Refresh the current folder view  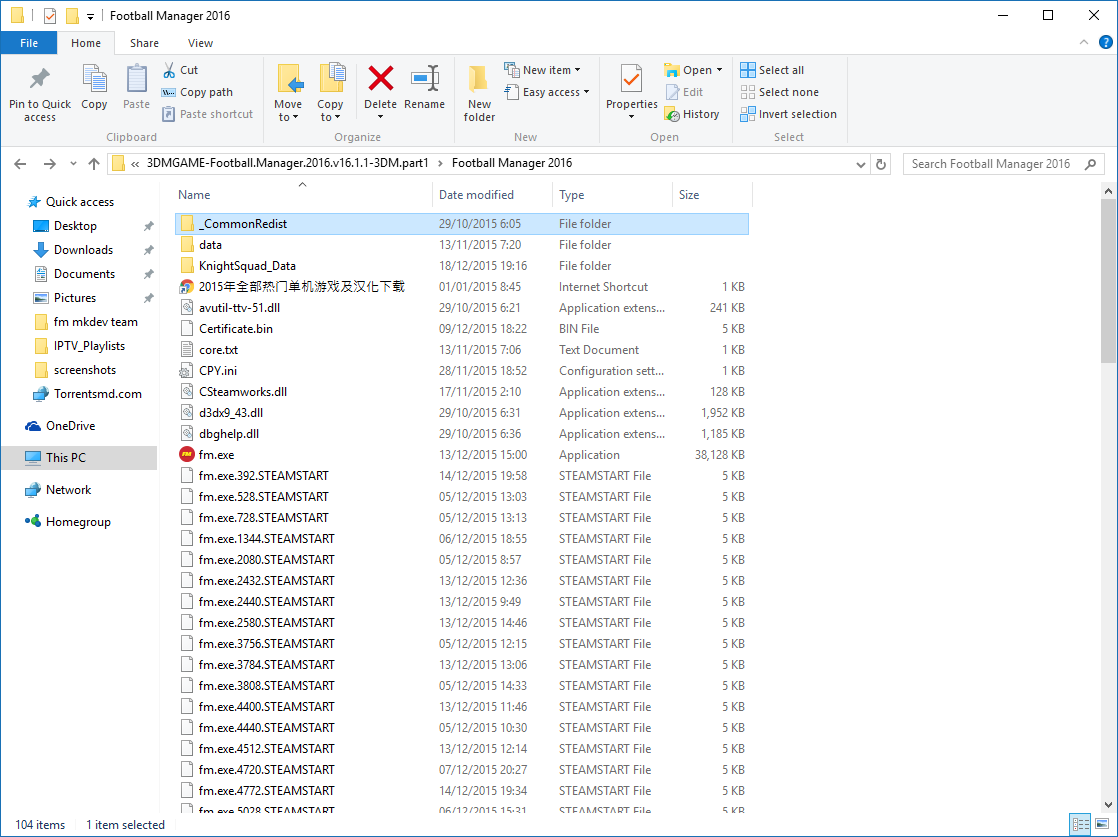(881, 164)
